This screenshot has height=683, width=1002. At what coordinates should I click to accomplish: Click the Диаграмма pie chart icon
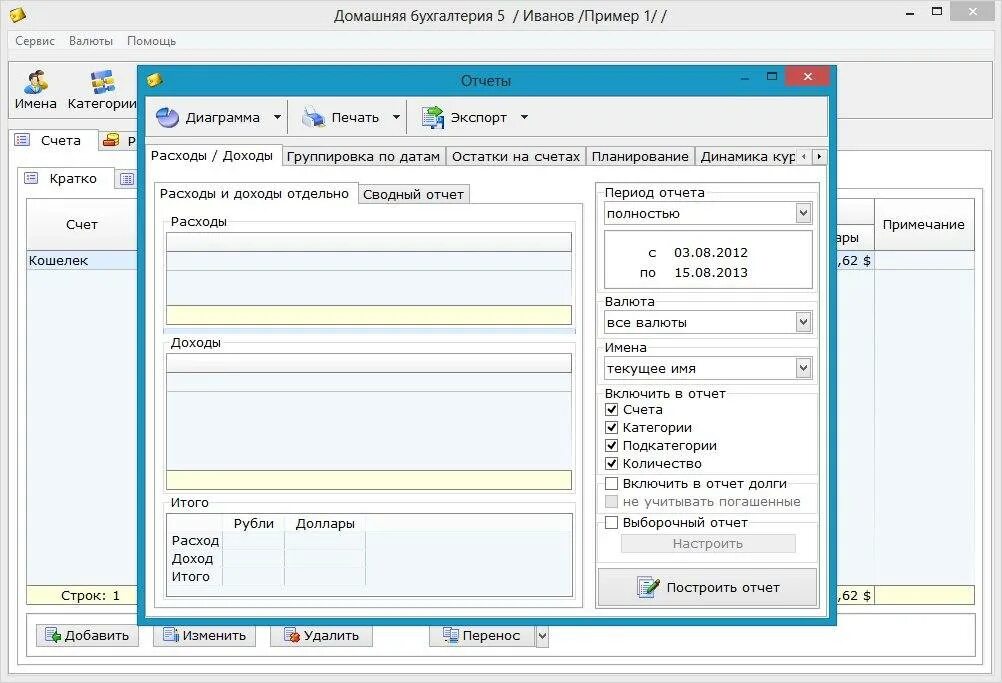click(x=167, y=118)
